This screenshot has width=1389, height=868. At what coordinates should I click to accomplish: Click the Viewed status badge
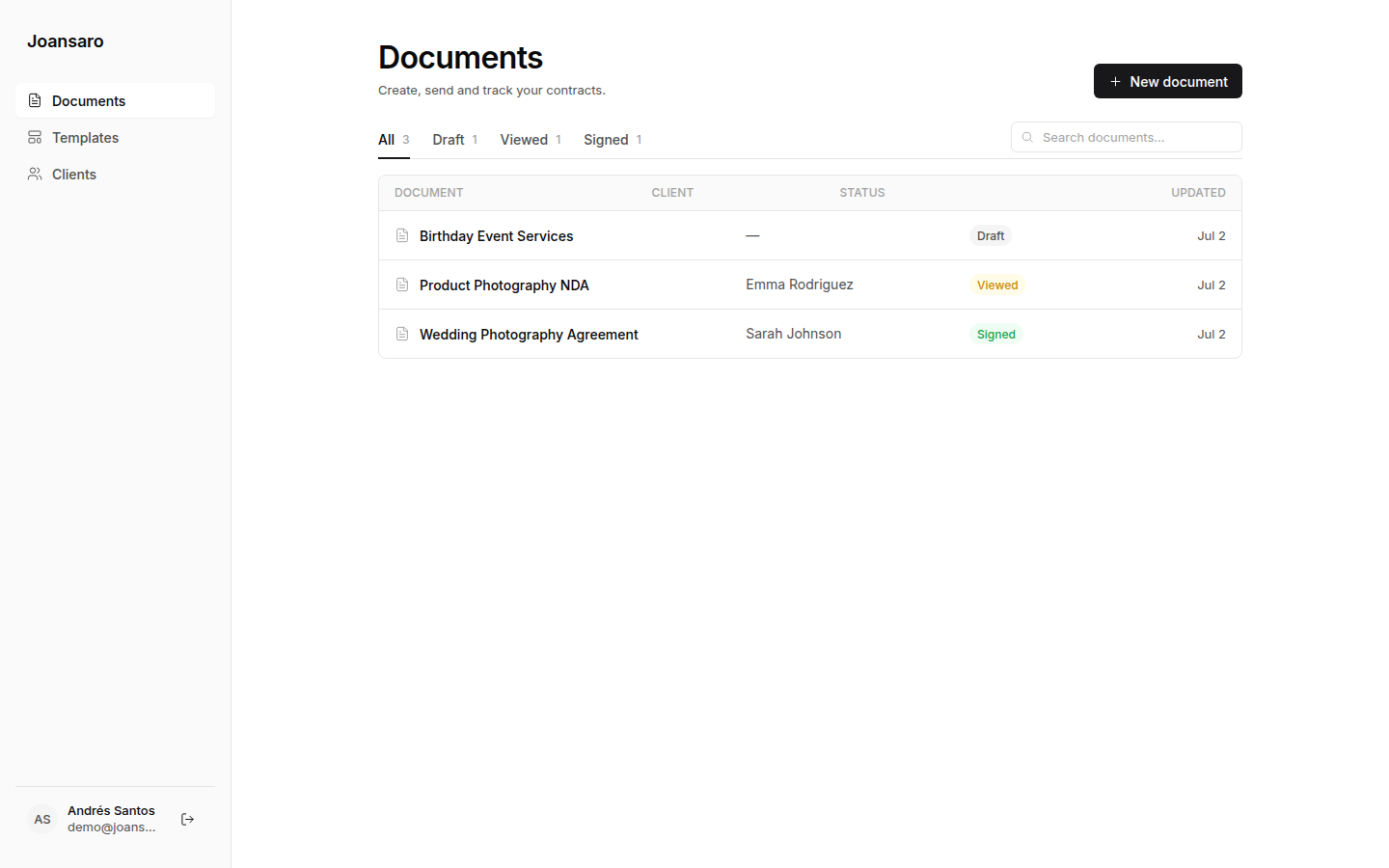(x=997, y=285)
